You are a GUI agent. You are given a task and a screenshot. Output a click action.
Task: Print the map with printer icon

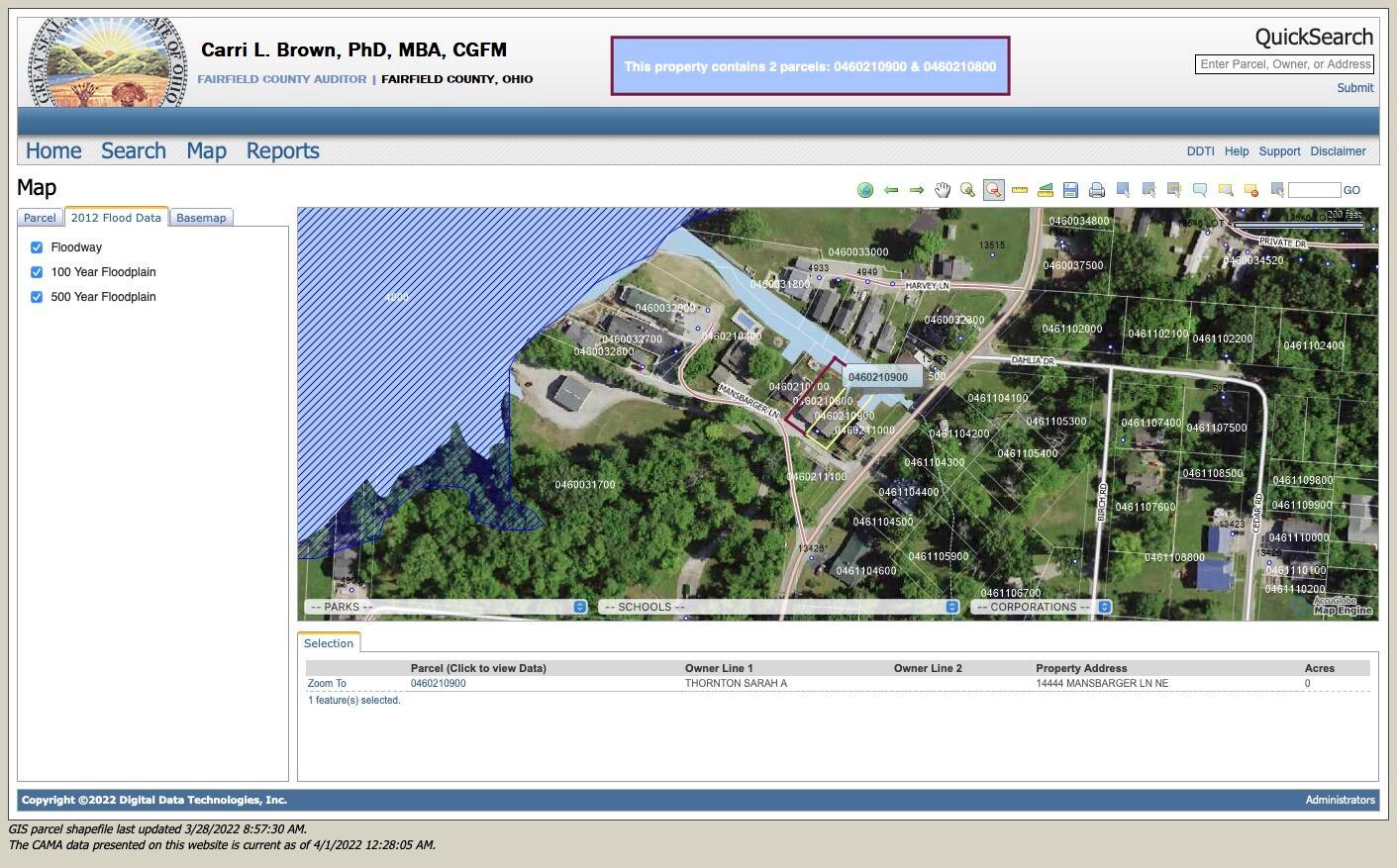1096,190
